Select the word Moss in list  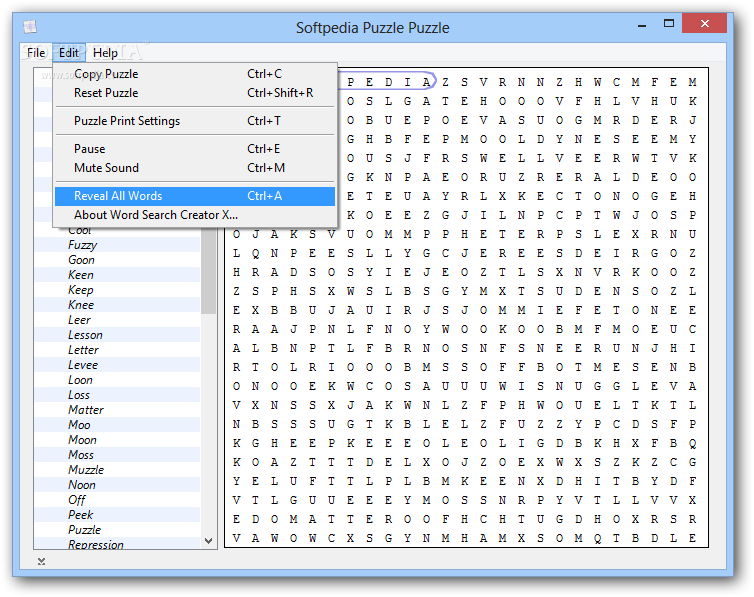pos(81,455)
